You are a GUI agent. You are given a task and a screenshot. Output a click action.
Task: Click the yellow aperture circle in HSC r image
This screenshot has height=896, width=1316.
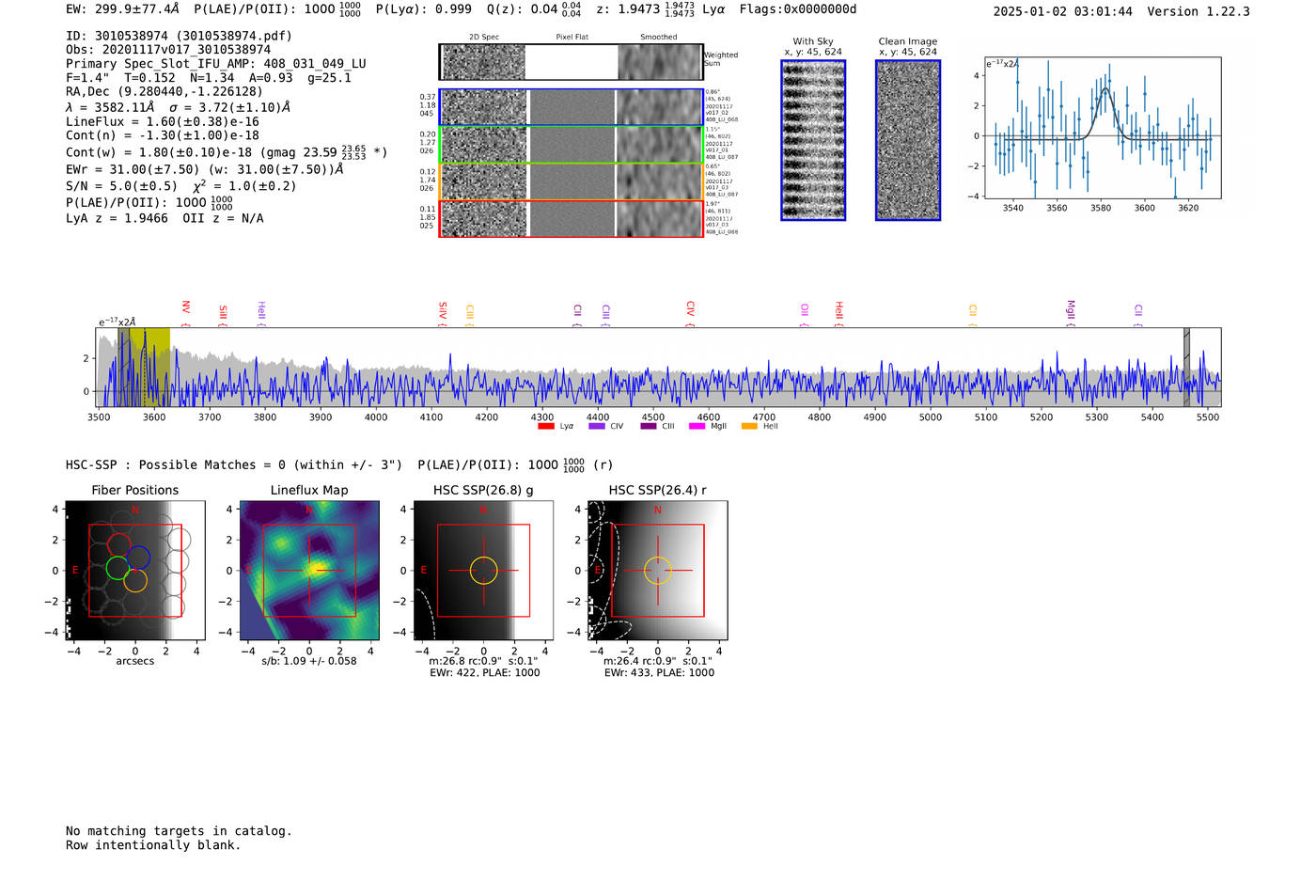coord(658,571)
